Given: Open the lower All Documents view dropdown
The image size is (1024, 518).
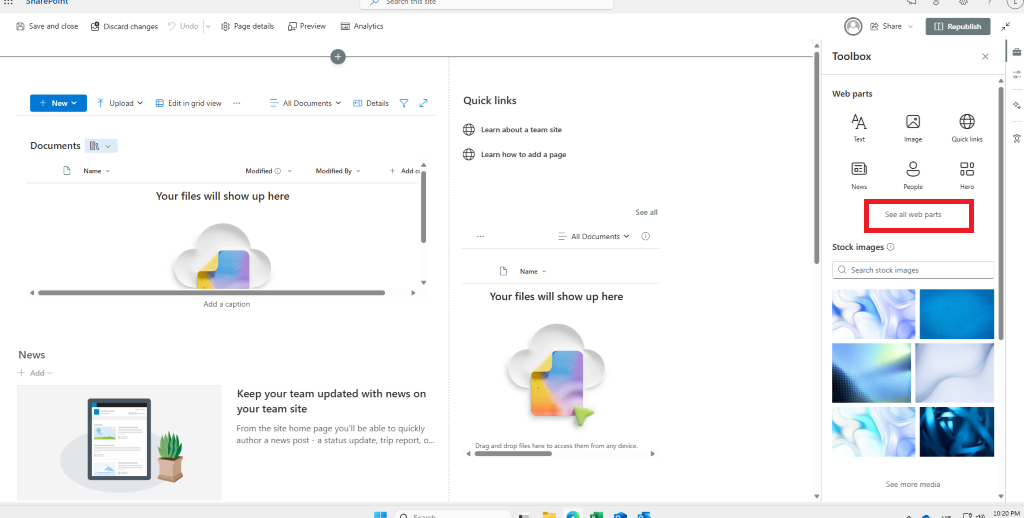Looking at the screenshot, I should pos(594,236).
